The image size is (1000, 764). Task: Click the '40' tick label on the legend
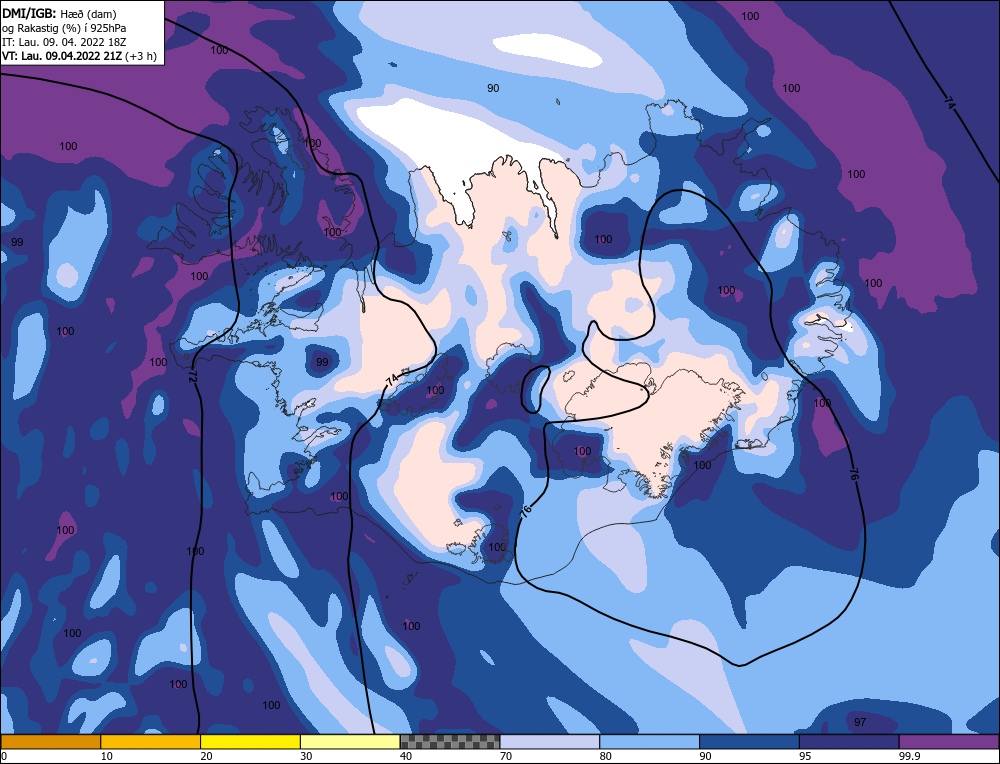click(406, 756)
